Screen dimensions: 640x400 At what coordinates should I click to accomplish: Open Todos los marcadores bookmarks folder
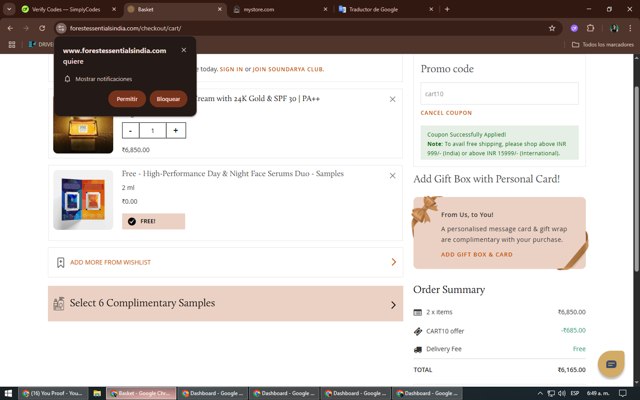pos(603,44)
